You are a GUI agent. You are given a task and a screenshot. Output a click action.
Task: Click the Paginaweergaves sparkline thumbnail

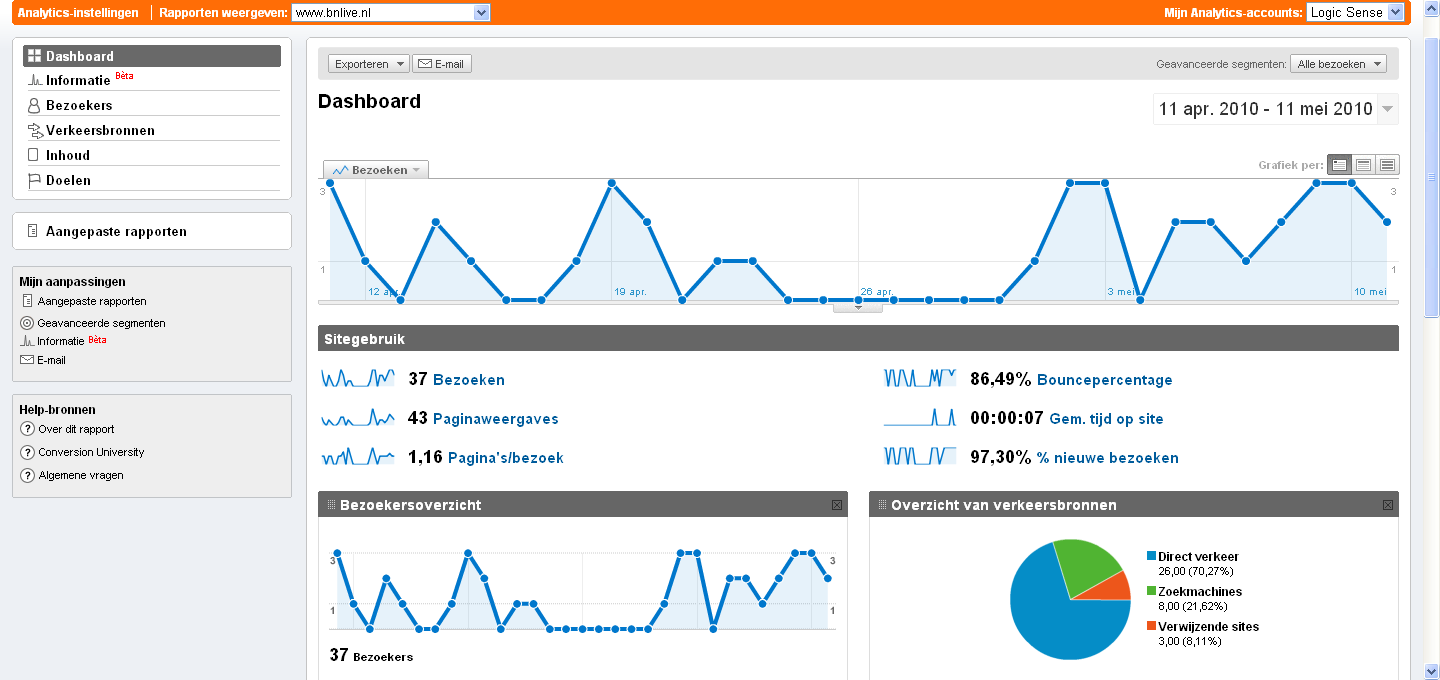[358, 417]
